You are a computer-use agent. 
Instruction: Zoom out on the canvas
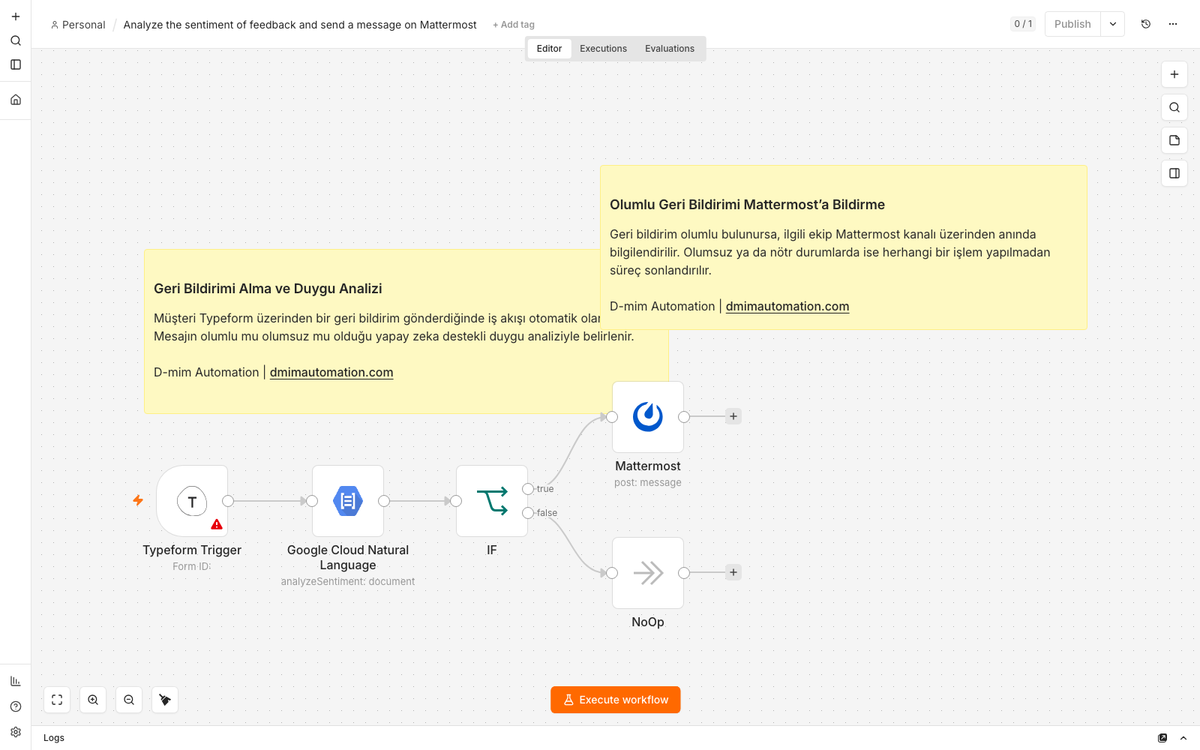coord(129,700)
